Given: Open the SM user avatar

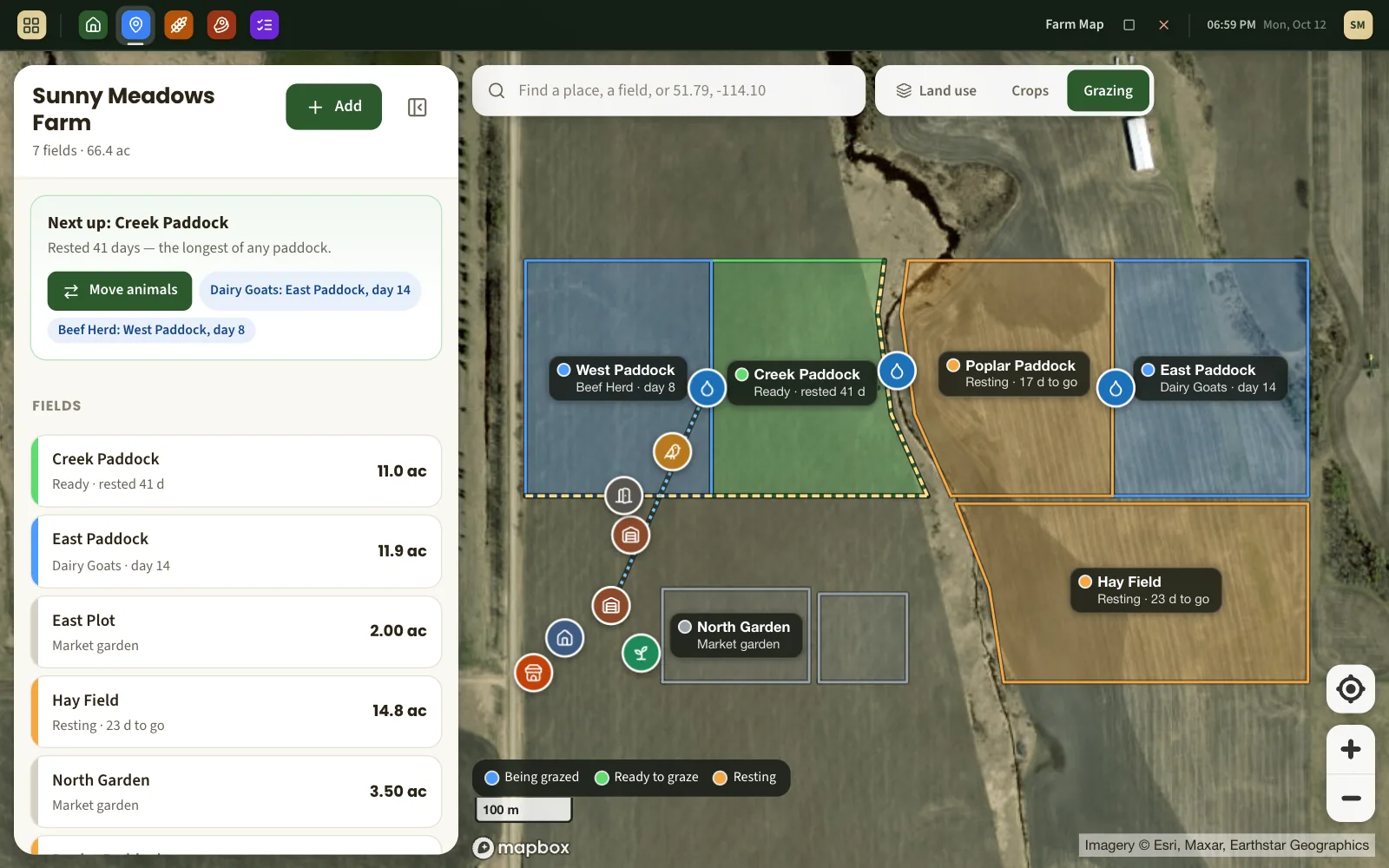Looking at the screenshot, I should (1358, 25).
